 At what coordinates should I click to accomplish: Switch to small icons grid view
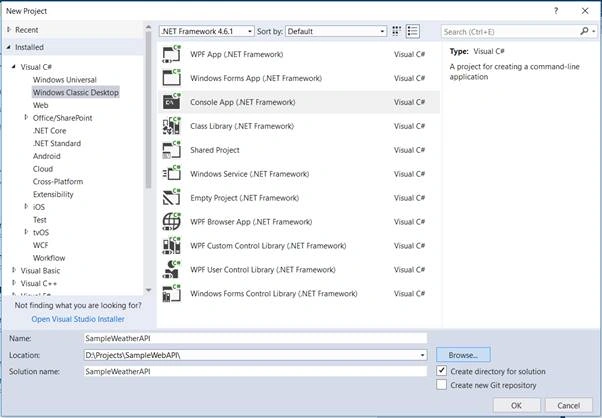coord(397,31)
